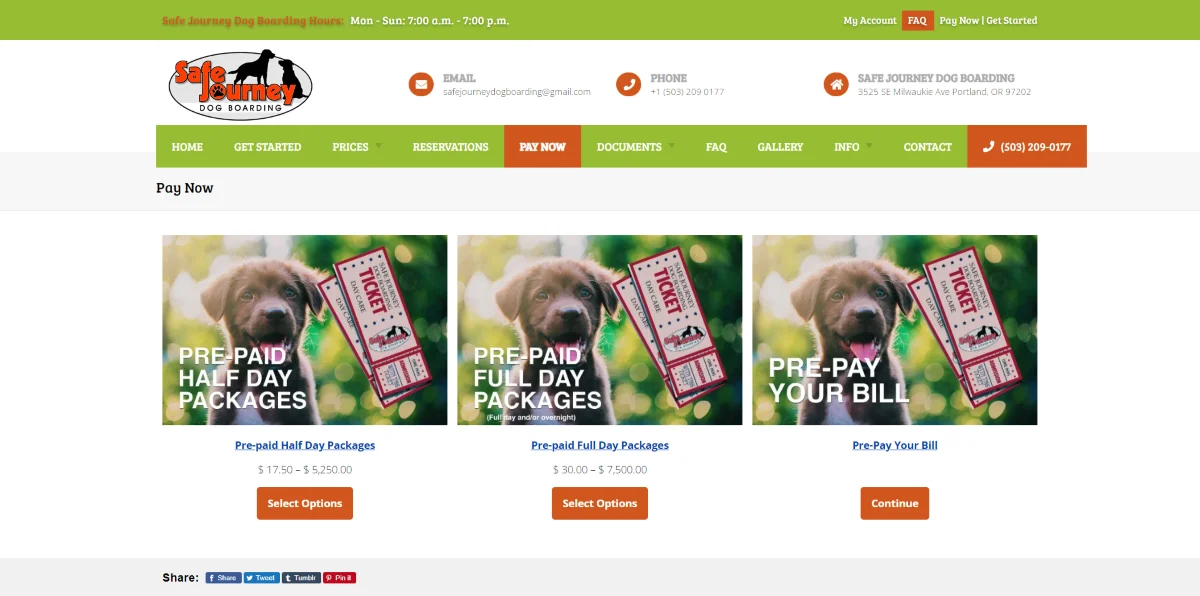Go to Get Started in navigation bar

(x=267, y=146)
